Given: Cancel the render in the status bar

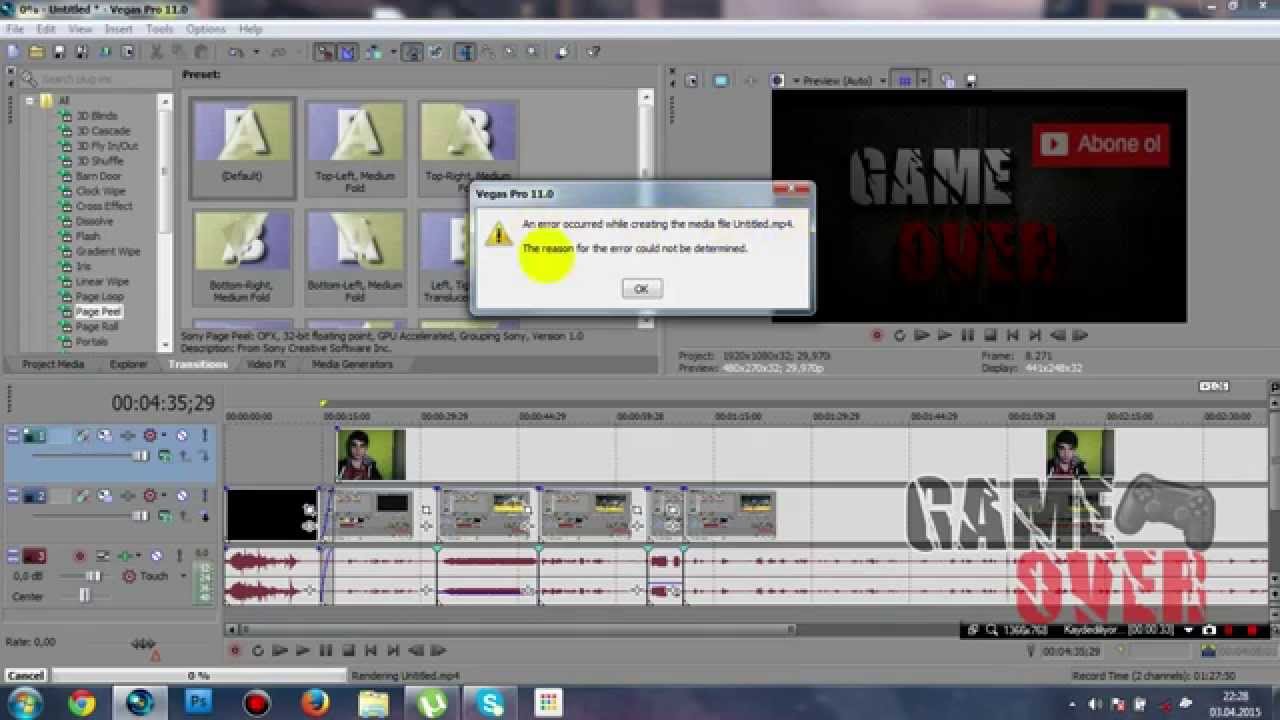Looking at the screenshot, I should point(25,676).
